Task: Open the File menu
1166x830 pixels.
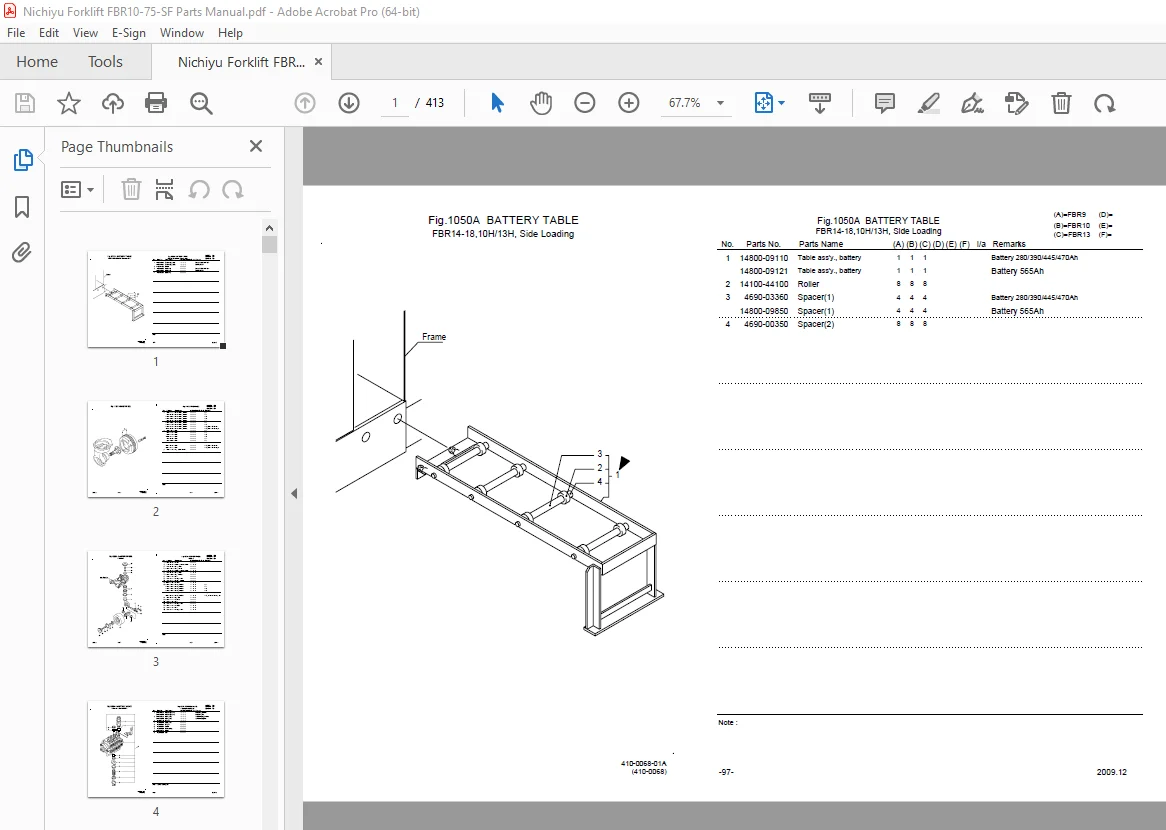Action: click(16, 33)
